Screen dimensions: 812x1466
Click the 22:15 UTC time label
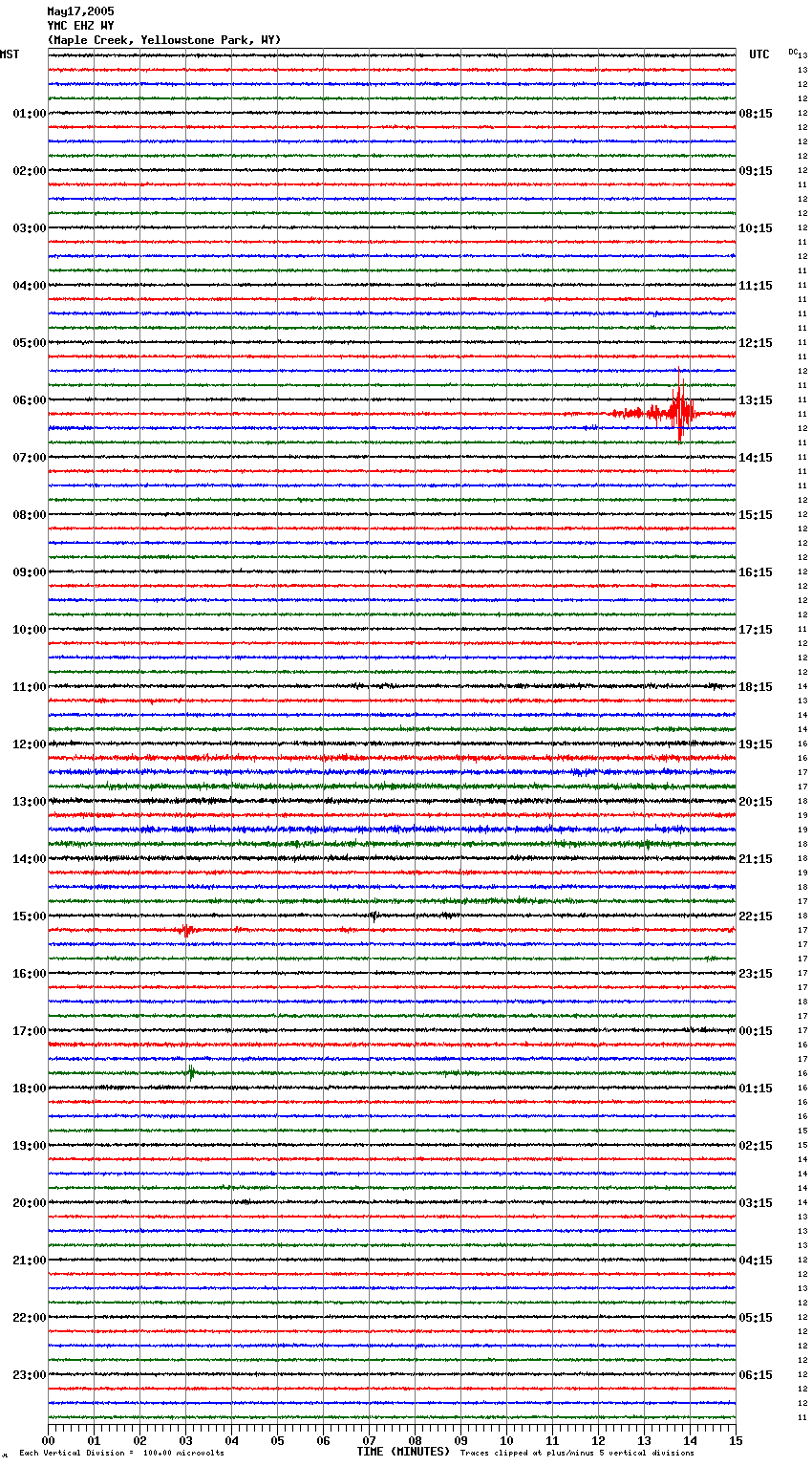point(756,916)
